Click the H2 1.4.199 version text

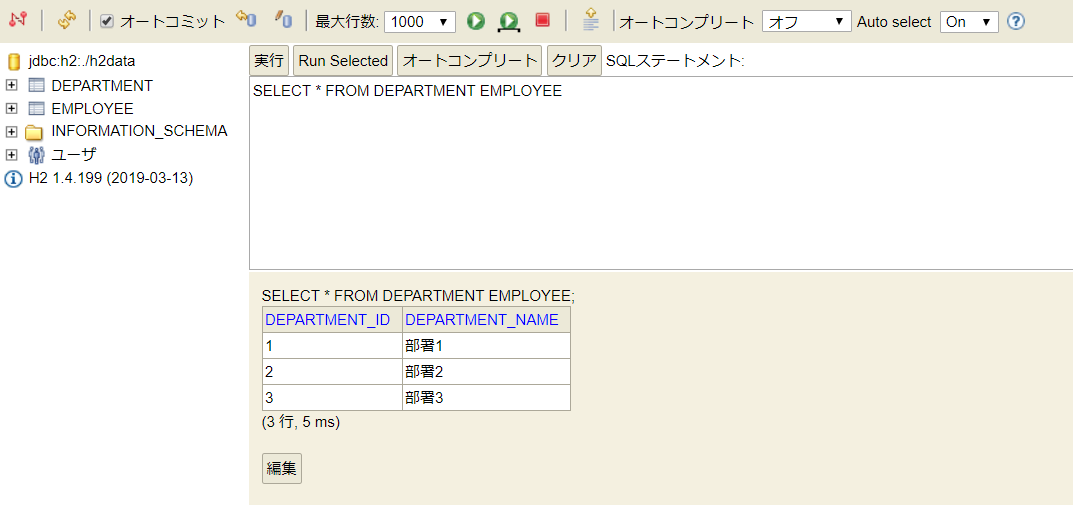tap(111, 179)
